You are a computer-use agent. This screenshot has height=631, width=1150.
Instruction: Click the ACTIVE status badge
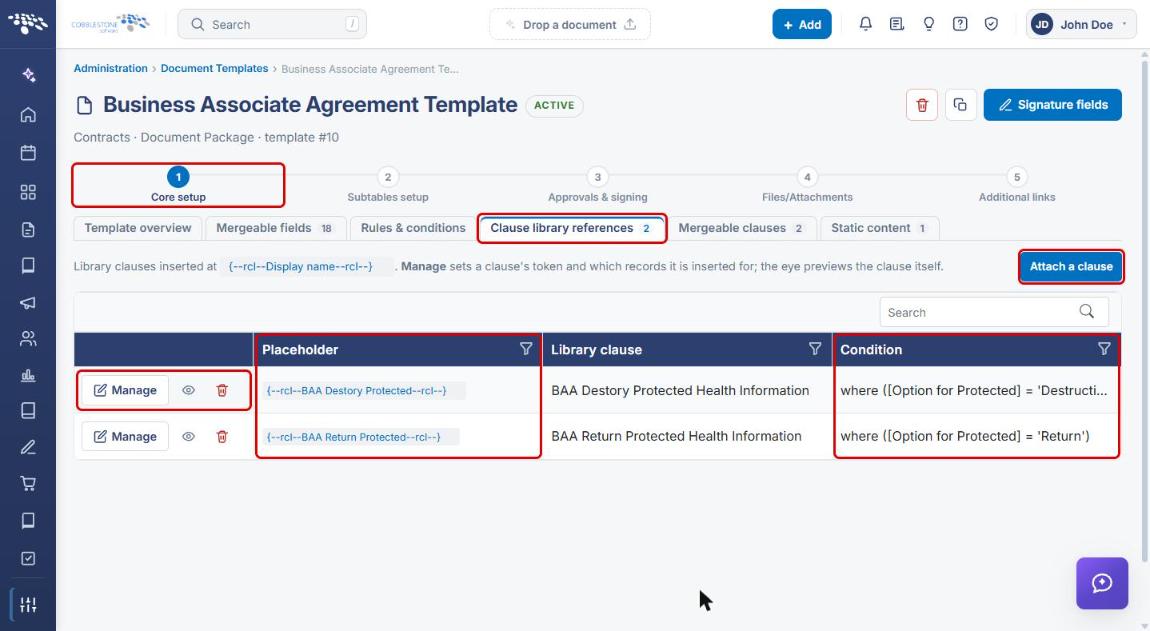tap(554, 106)
